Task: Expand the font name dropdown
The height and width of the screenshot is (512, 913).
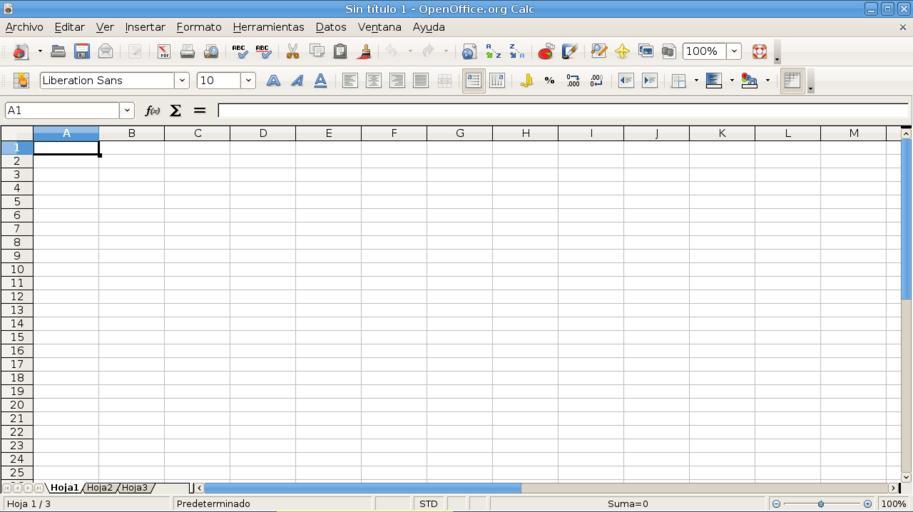Action: pyautogui.click(x=182, y=81)
